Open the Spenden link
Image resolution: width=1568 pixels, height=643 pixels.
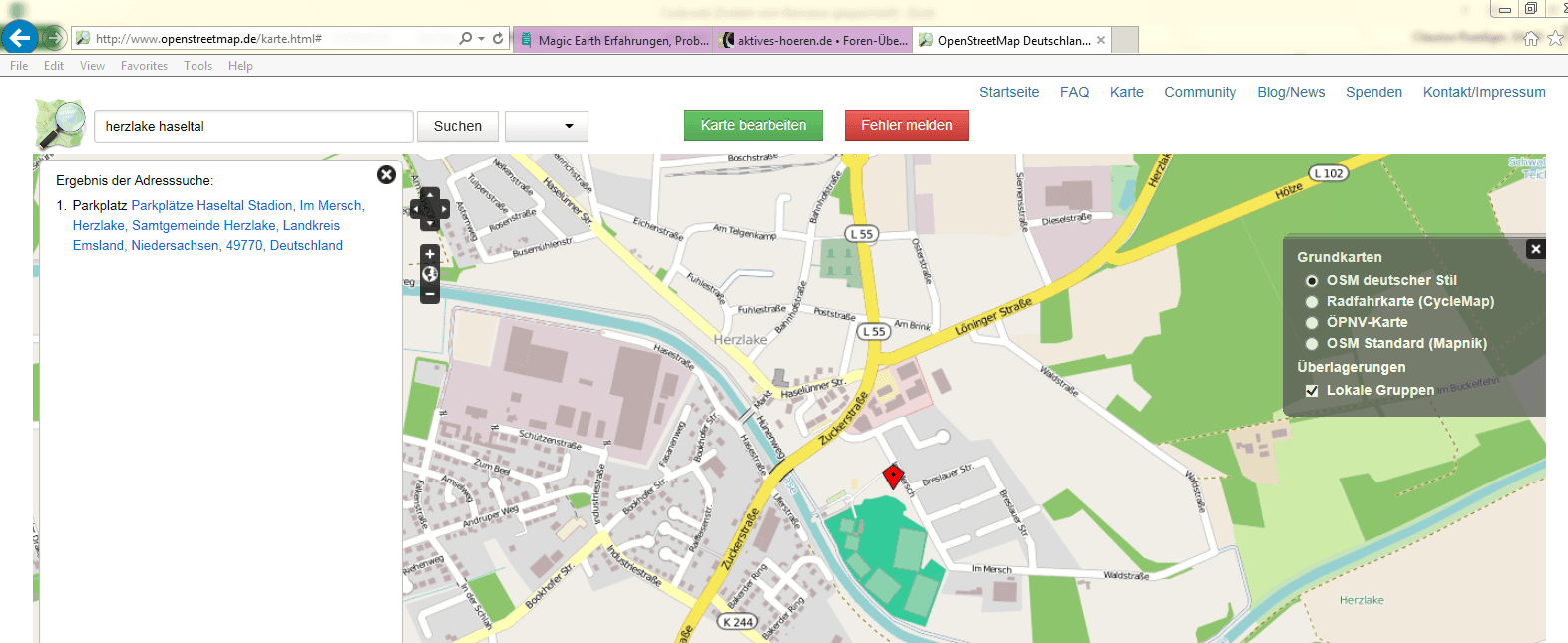click(1373, 92)
